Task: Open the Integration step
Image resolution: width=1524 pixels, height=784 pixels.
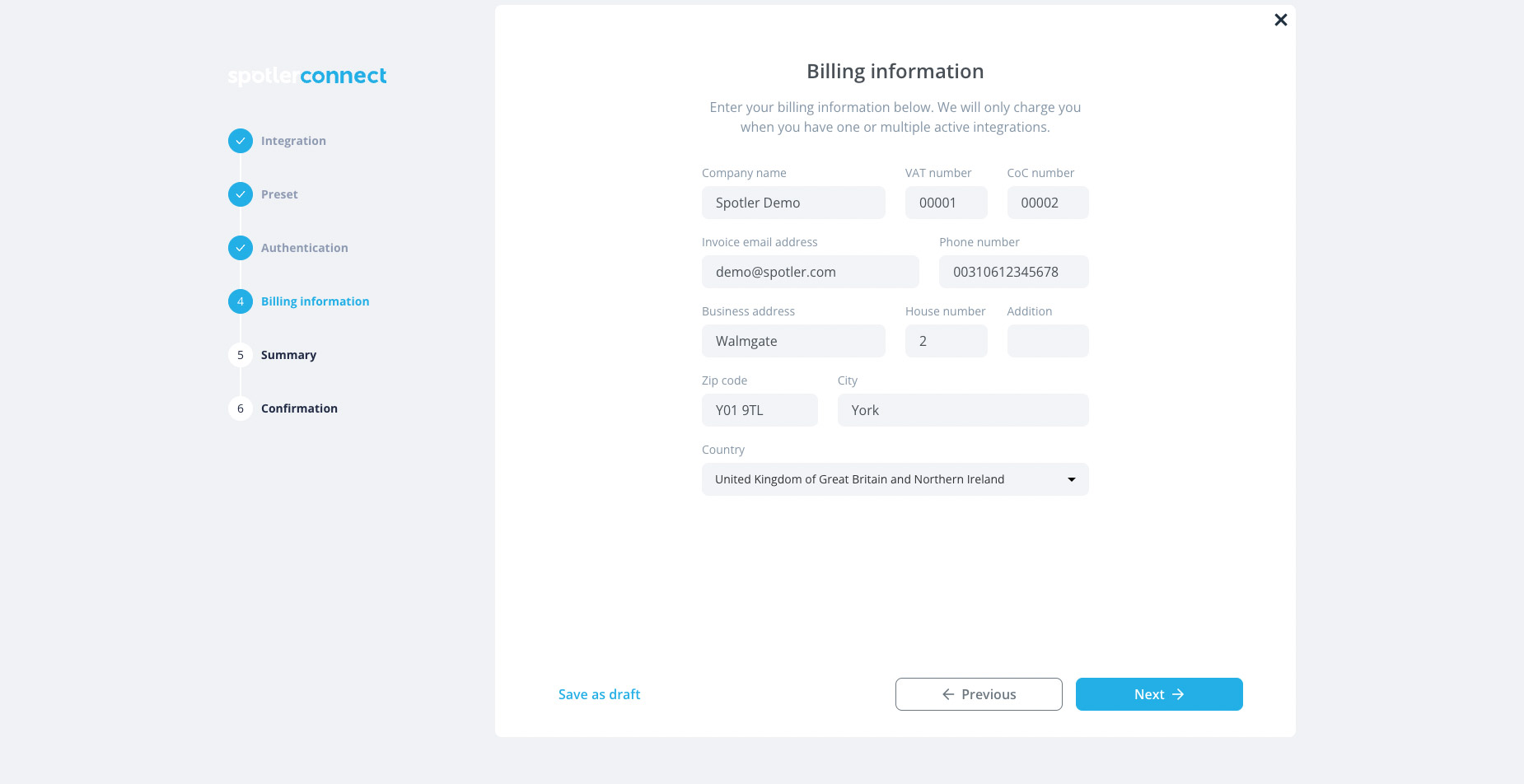Action: tap(293, 141)
